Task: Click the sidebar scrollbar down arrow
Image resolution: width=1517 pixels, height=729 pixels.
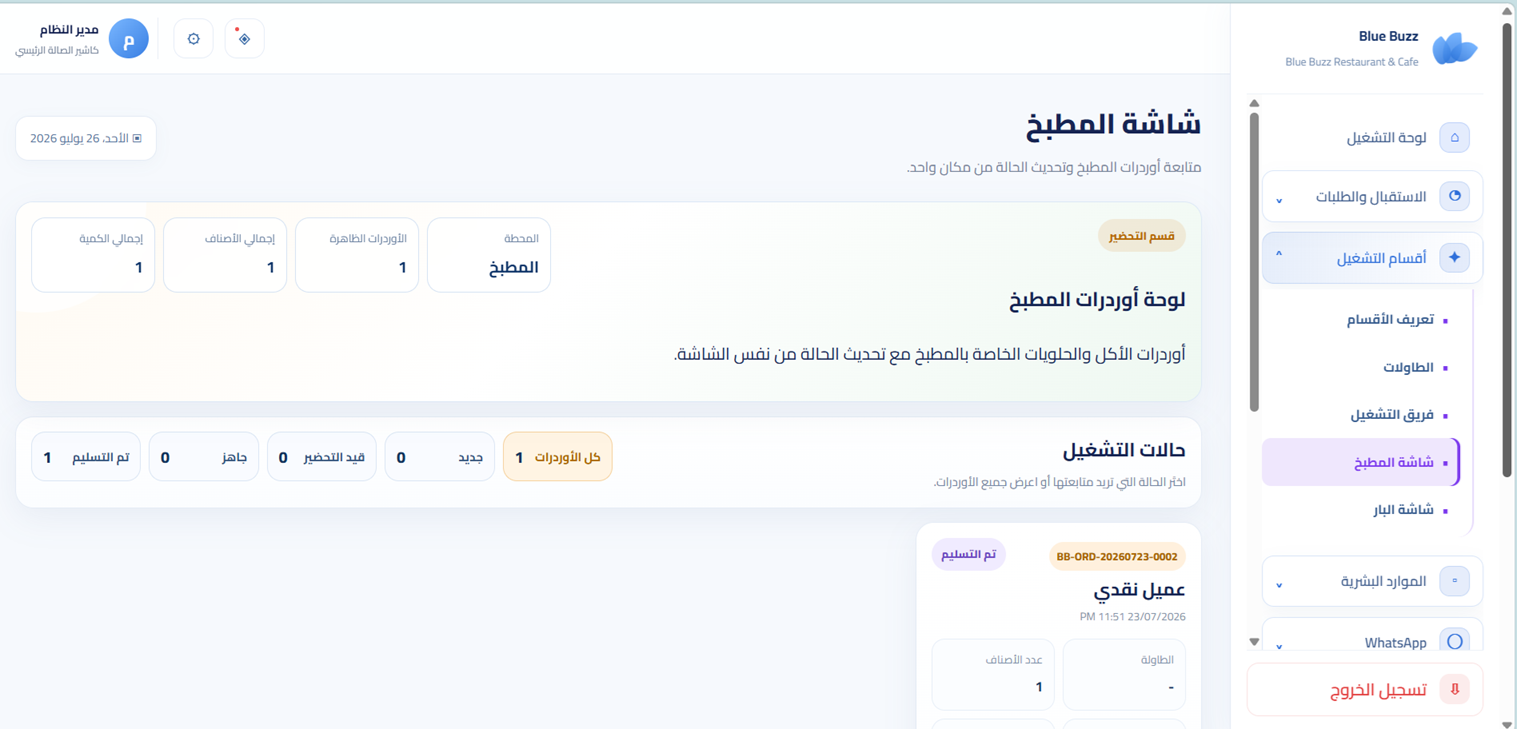Action: [x=1254, y=642]
